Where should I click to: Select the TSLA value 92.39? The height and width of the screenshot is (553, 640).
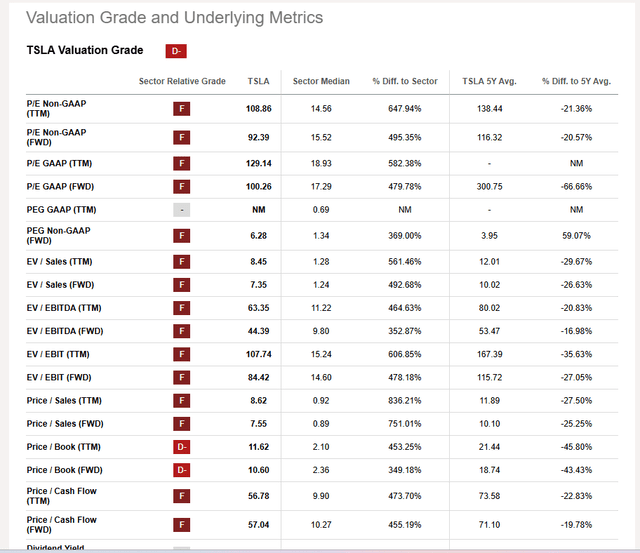tap(258, 138)
